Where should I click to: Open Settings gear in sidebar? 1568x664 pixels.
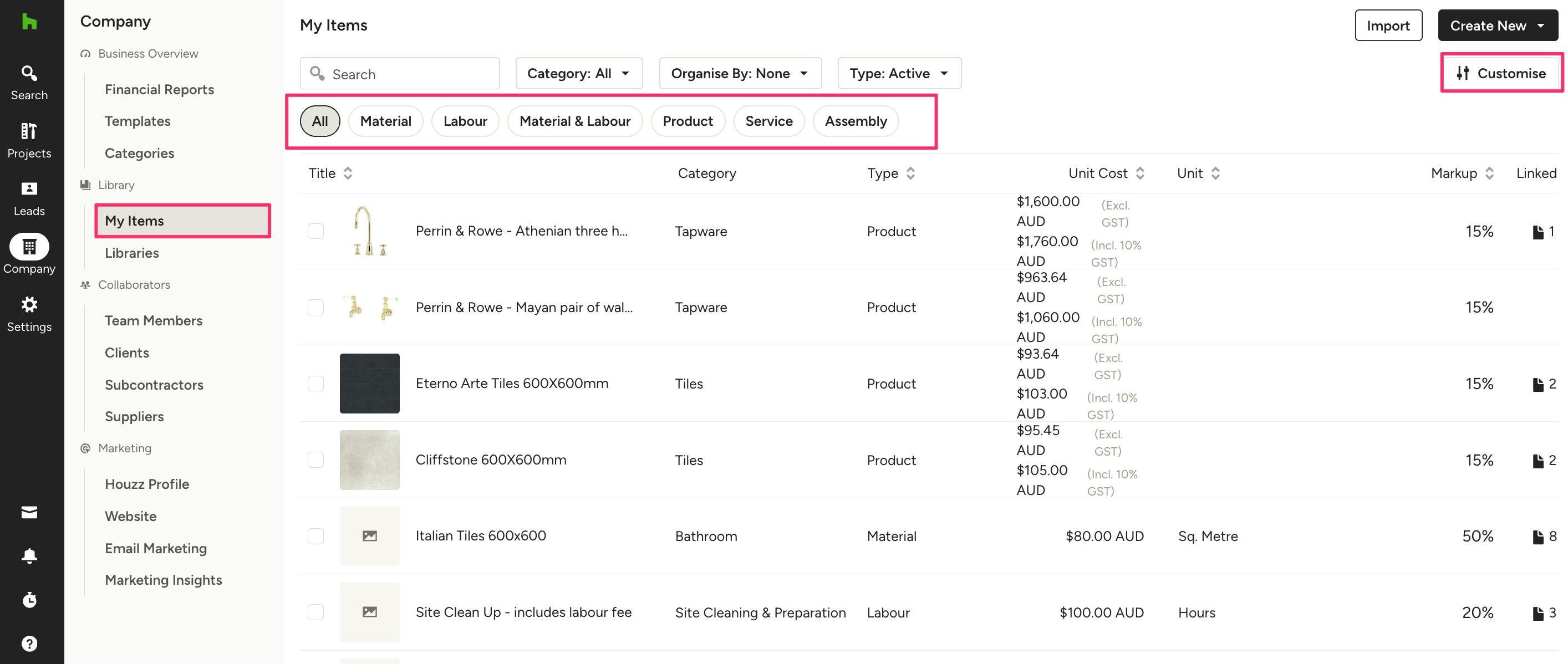pyautogui.click(x=29, y=314)
